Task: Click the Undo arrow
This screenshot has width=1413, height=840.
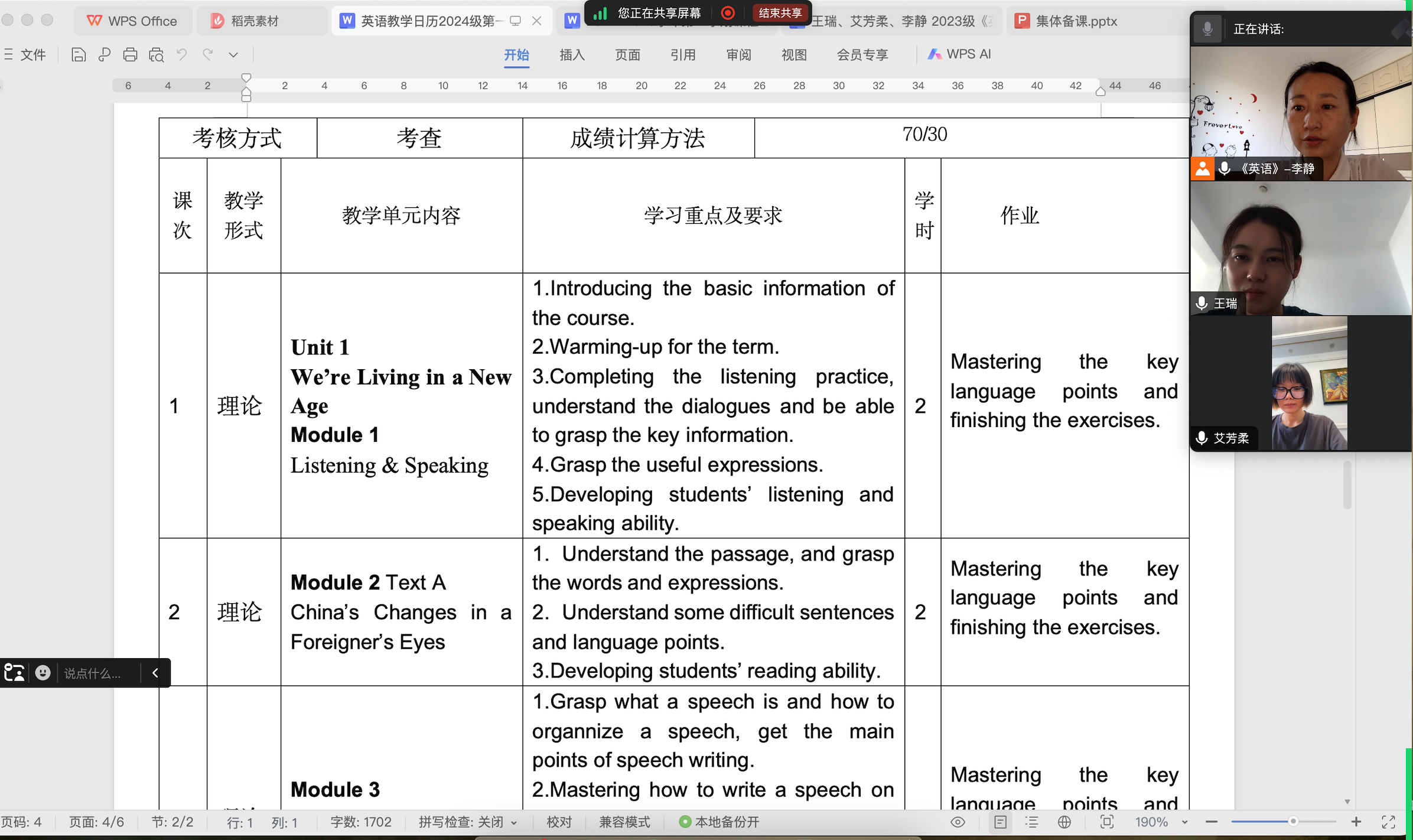Action: click(x=182, y=55)
